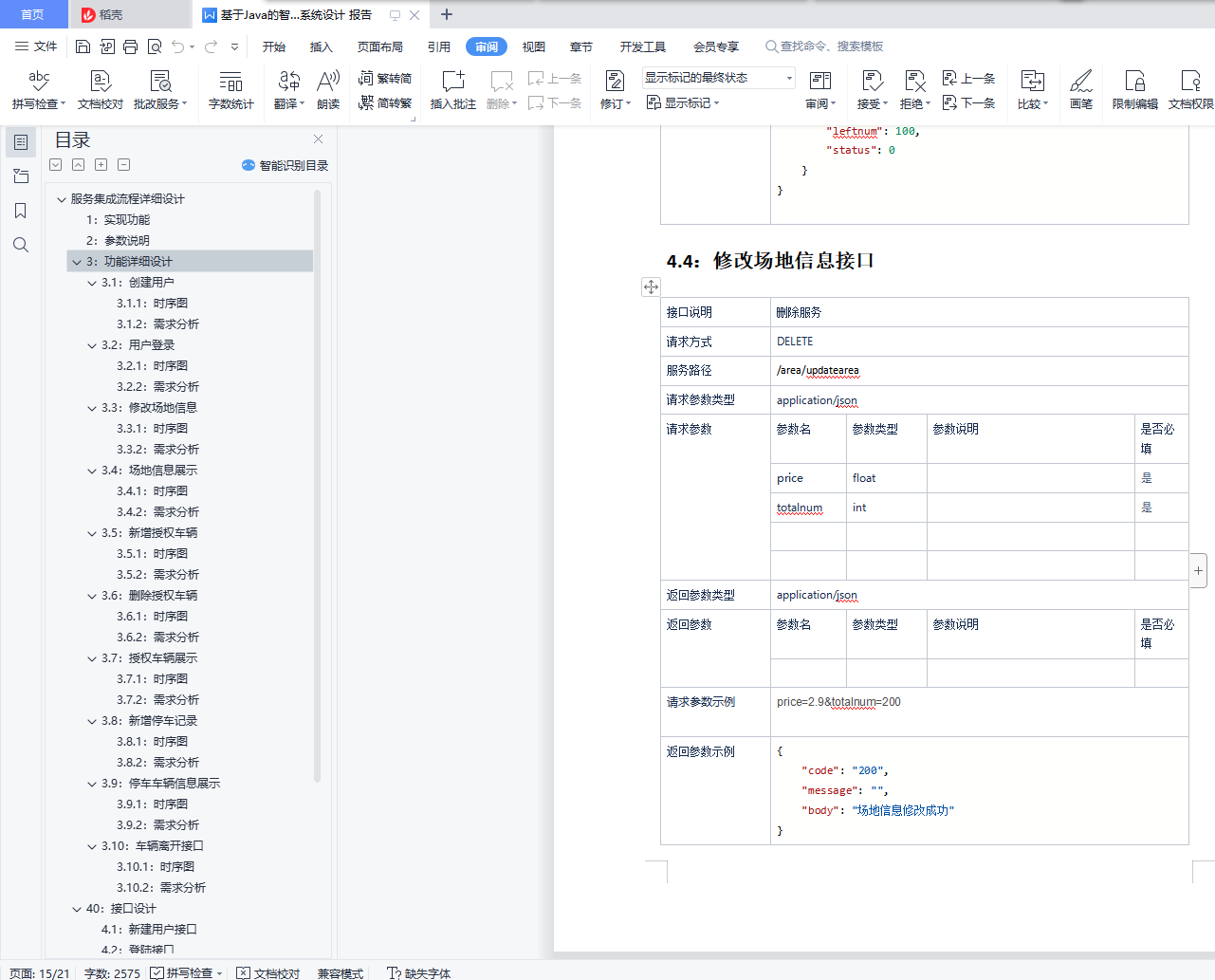Select outline item 3.9: 停车车辆信息展示
This screenshot has height=980, width=1215.
[x=161, y=784]
